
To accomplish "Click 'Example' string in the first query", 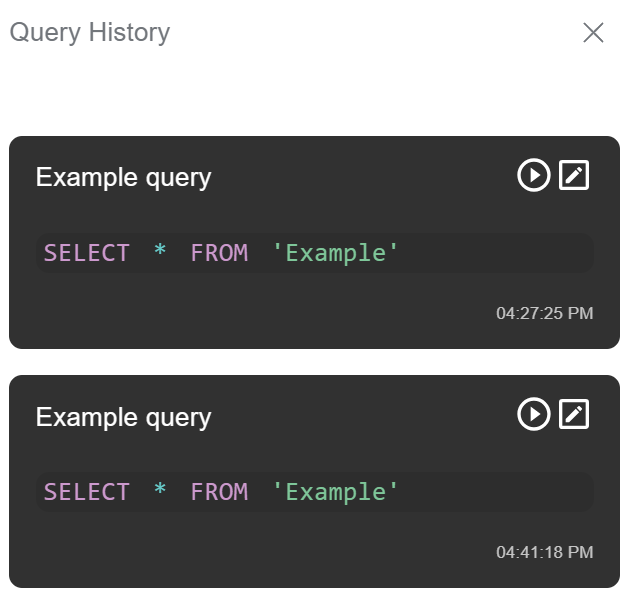I will [335, 253].
